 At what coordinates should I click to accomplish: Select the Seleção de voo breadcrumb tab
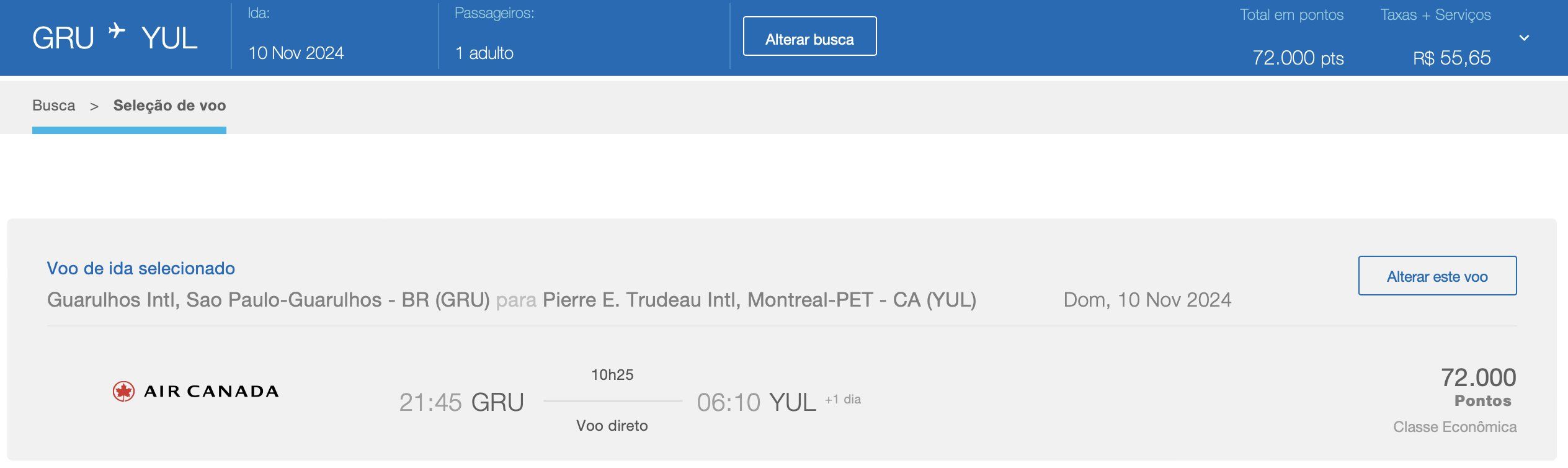169,106
